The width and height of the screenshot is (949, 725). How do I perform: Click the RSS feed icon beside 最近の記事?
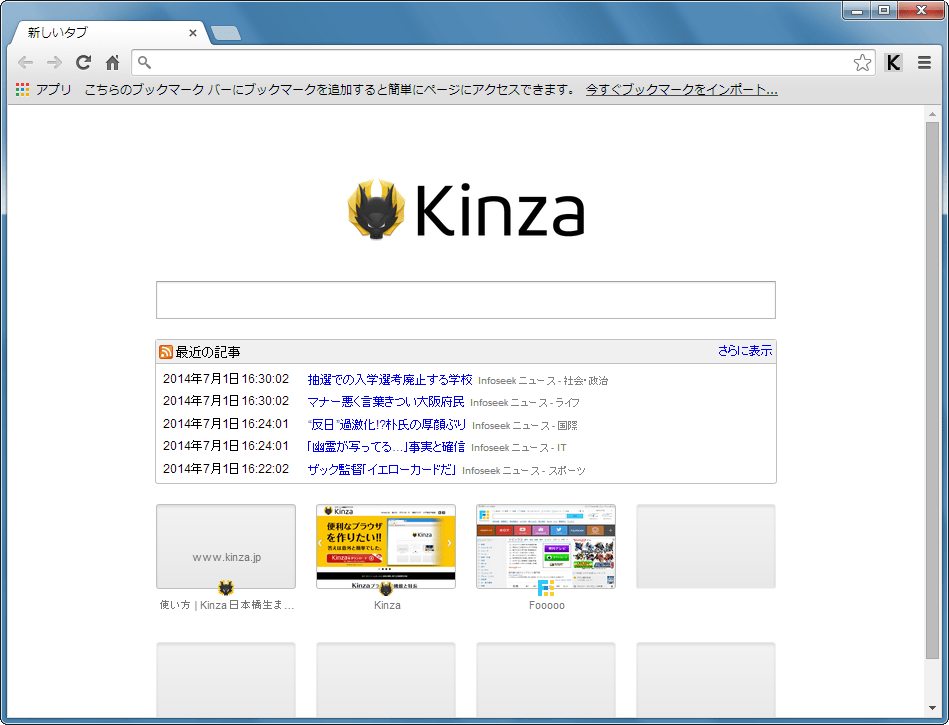pos(166,352)
